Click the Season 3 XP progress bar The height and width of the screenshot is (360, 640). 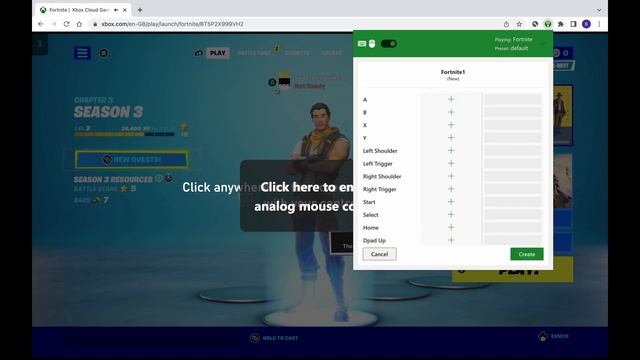(124, 134)
